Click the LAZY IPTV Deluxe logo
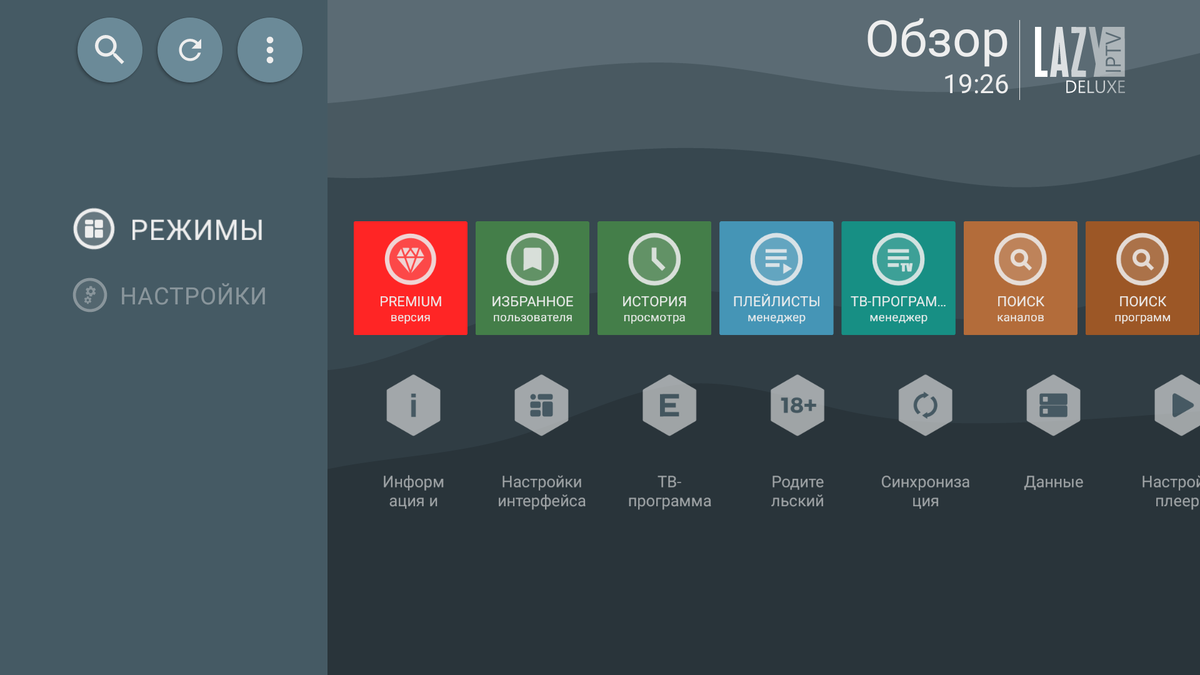Screen dimensions: 1200x675 1078,60
